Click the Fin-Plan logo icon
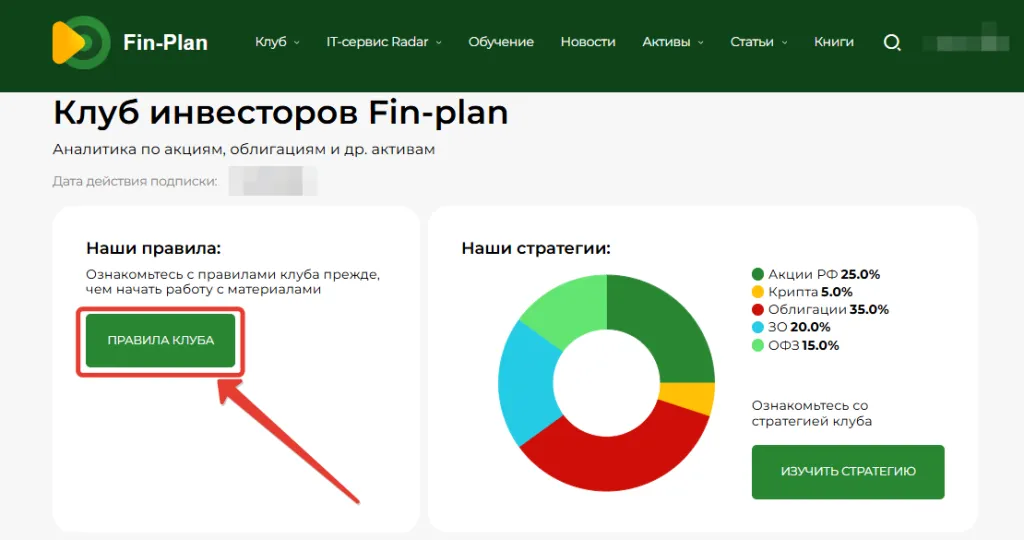Viewport: 1024px width, 540px height. pos(81,42)
